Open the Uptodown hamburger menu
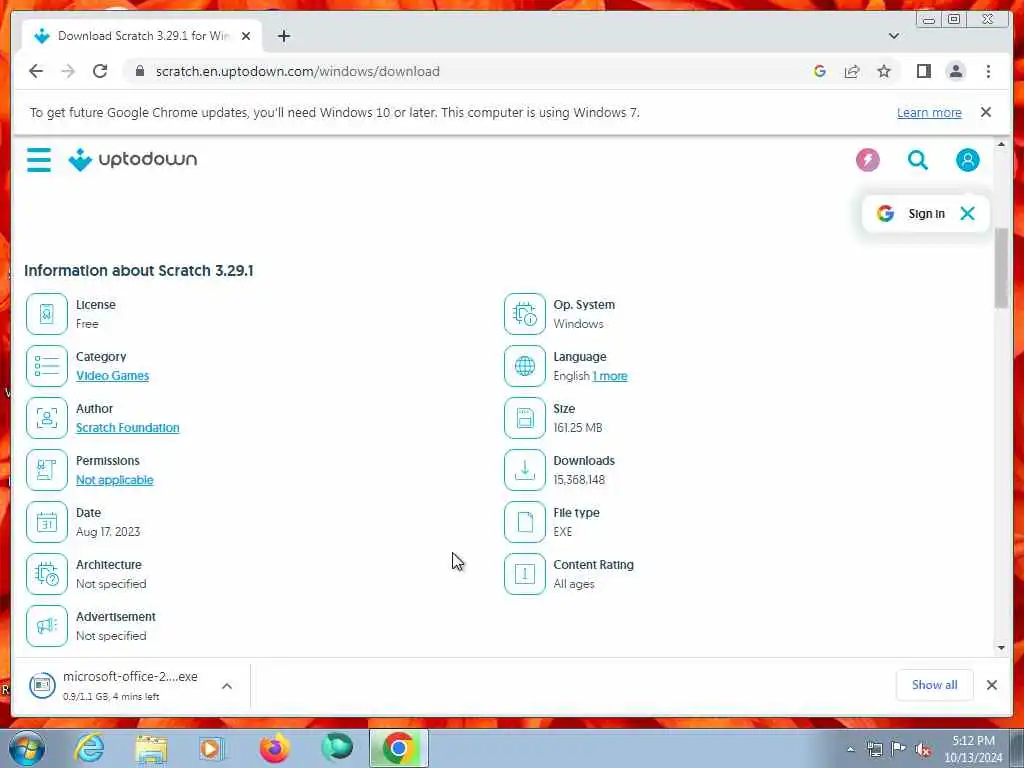 click(39, 160)
